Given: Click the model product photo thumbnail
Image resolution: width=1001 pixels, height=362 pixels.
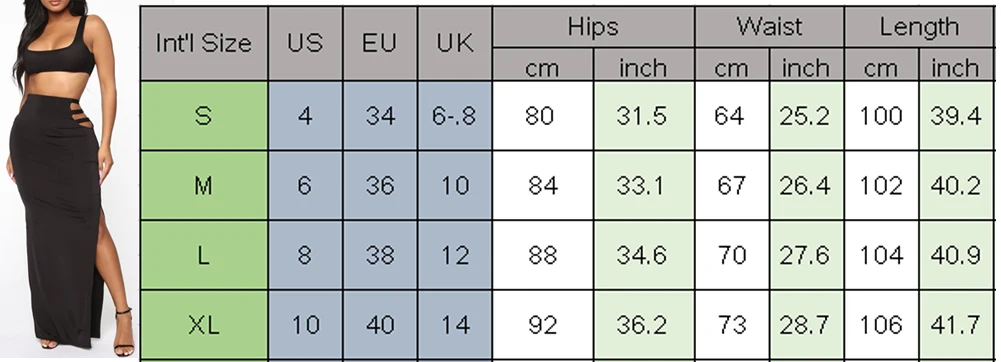Looking at the screenshot, I should click(69, 181).
